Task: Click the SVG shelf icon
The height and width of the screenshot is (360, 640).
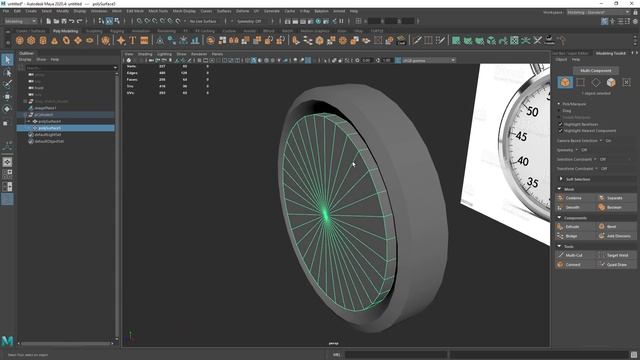Action: click(144, 40)
